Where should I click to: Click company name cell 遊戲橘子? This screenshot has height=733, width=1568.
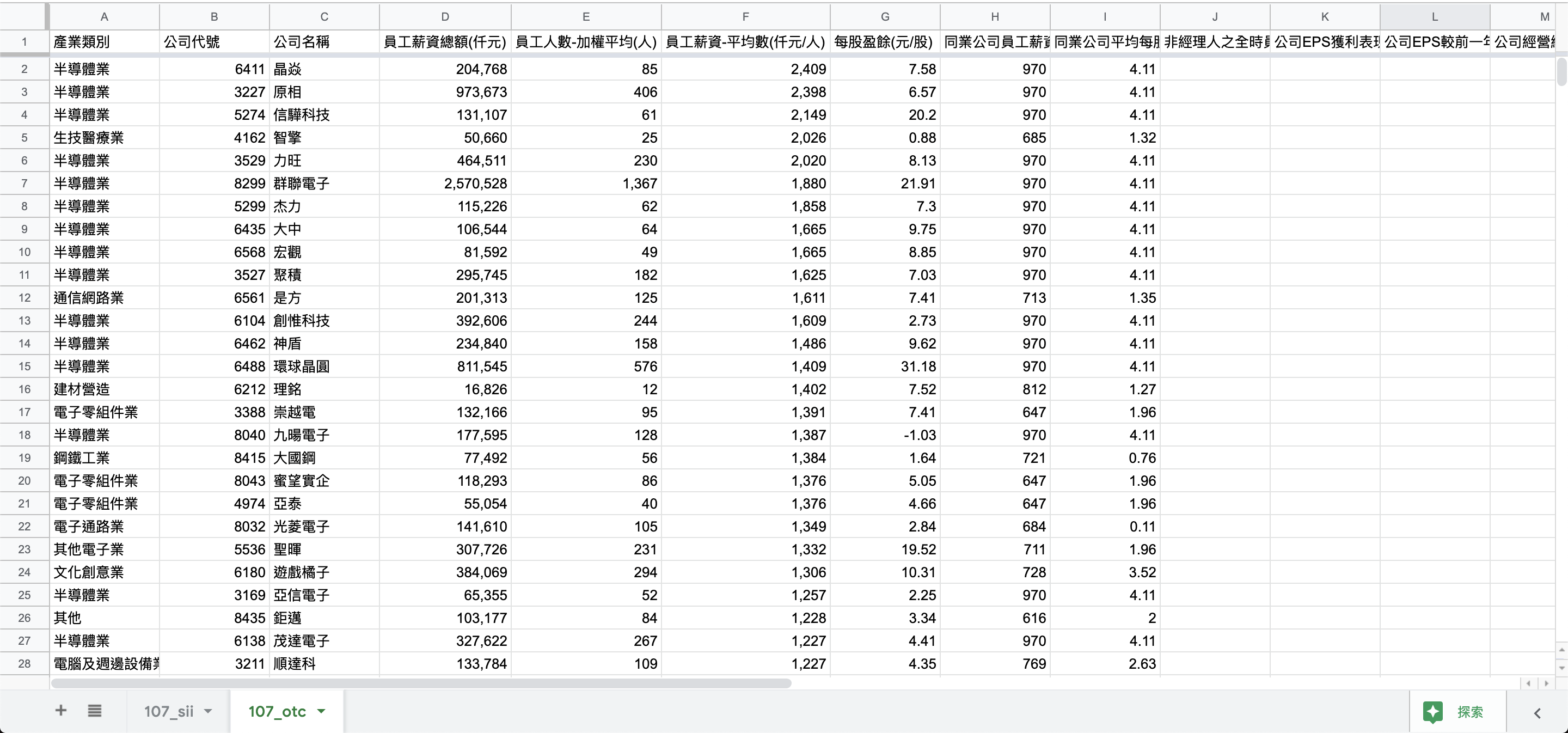[x=324, y=572]
